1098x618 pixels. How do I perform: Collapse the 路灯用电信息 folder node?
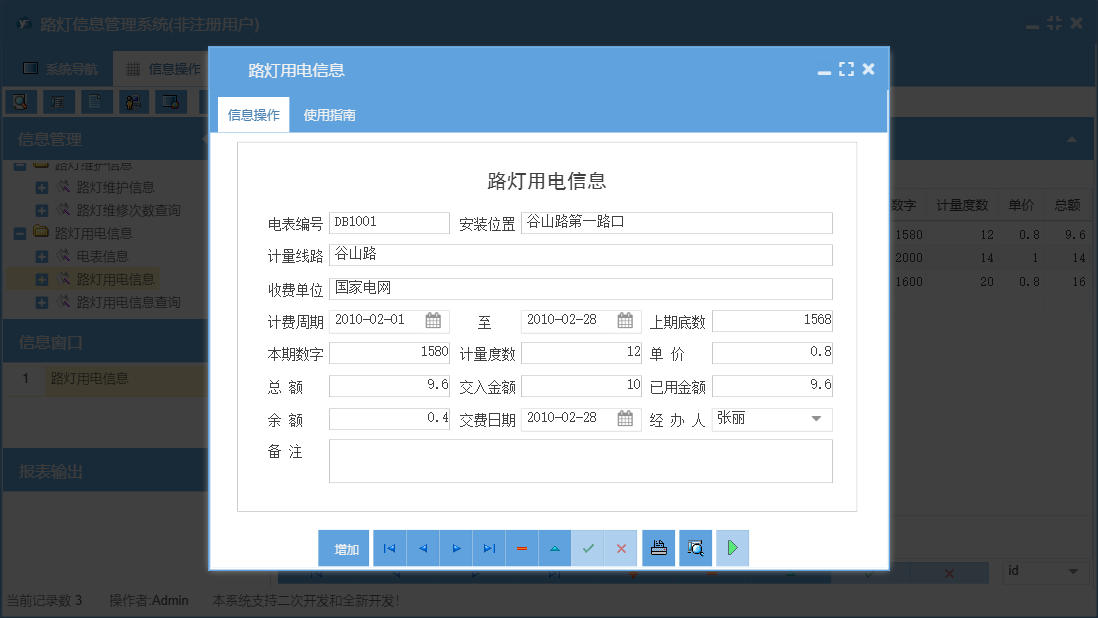[20, 233]
